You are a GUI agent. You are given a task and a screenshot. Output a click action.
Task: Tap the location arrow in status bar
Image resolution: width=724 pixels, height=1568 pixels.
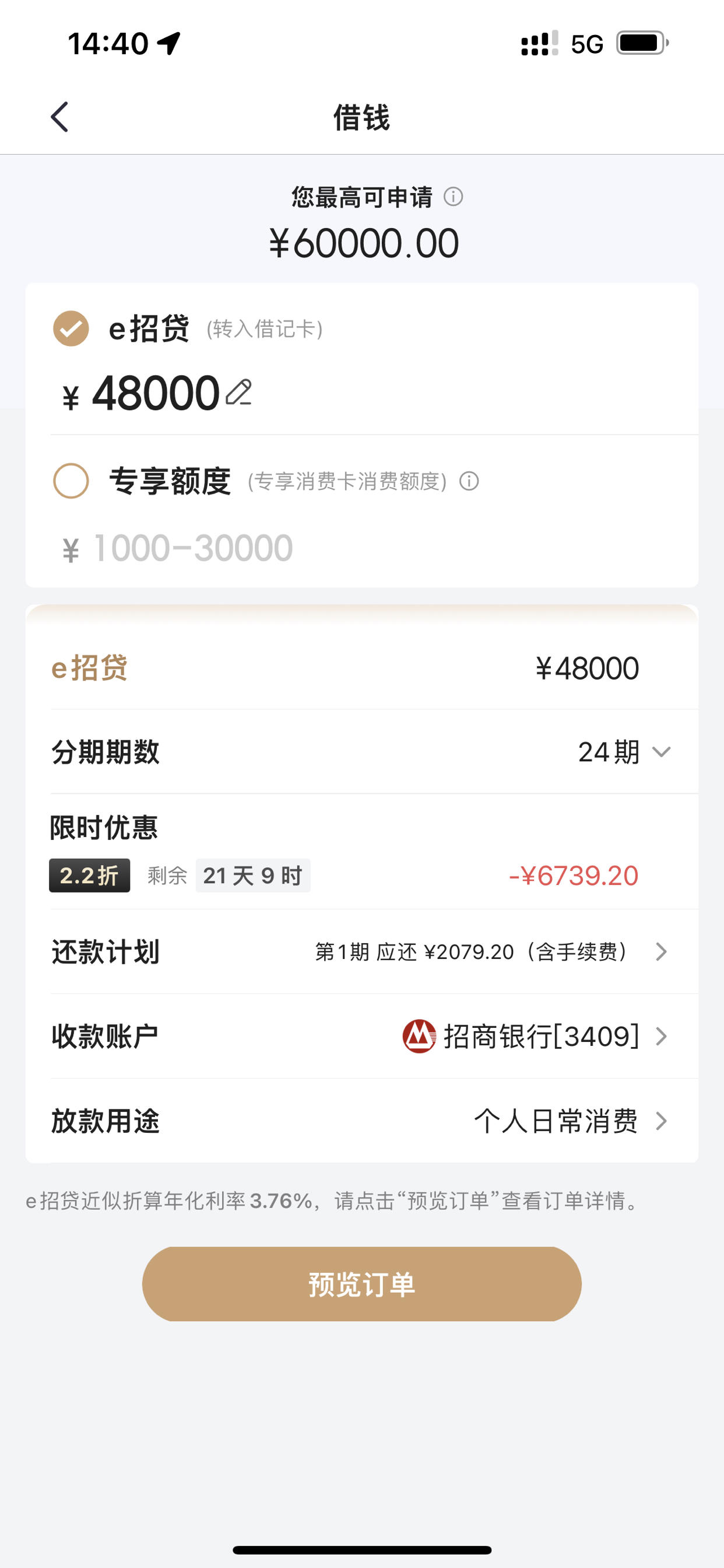(x=168, y=43)
